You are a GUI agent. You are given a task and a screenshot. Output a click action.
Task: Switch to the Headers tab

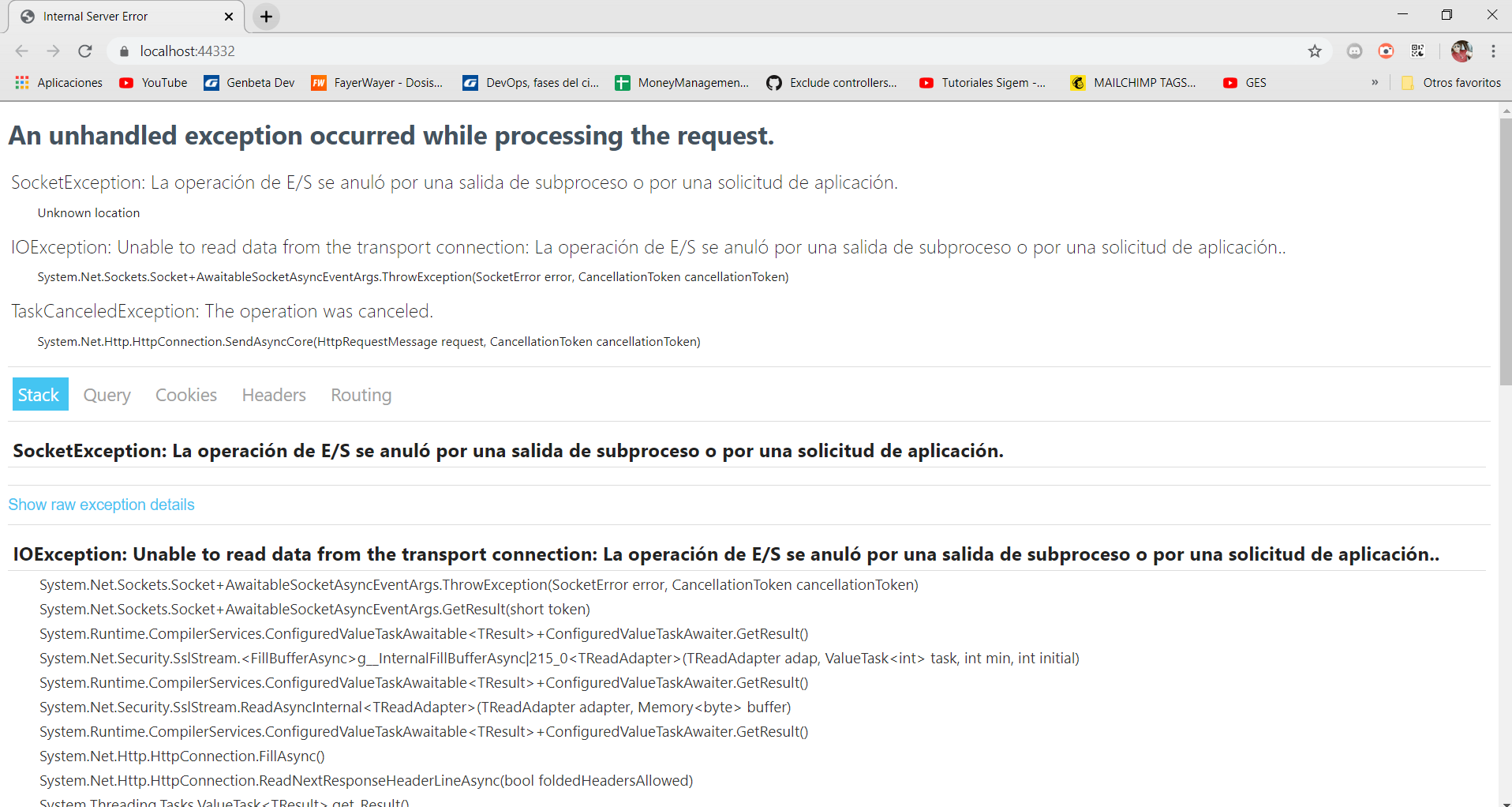click(x=274, y=395)
